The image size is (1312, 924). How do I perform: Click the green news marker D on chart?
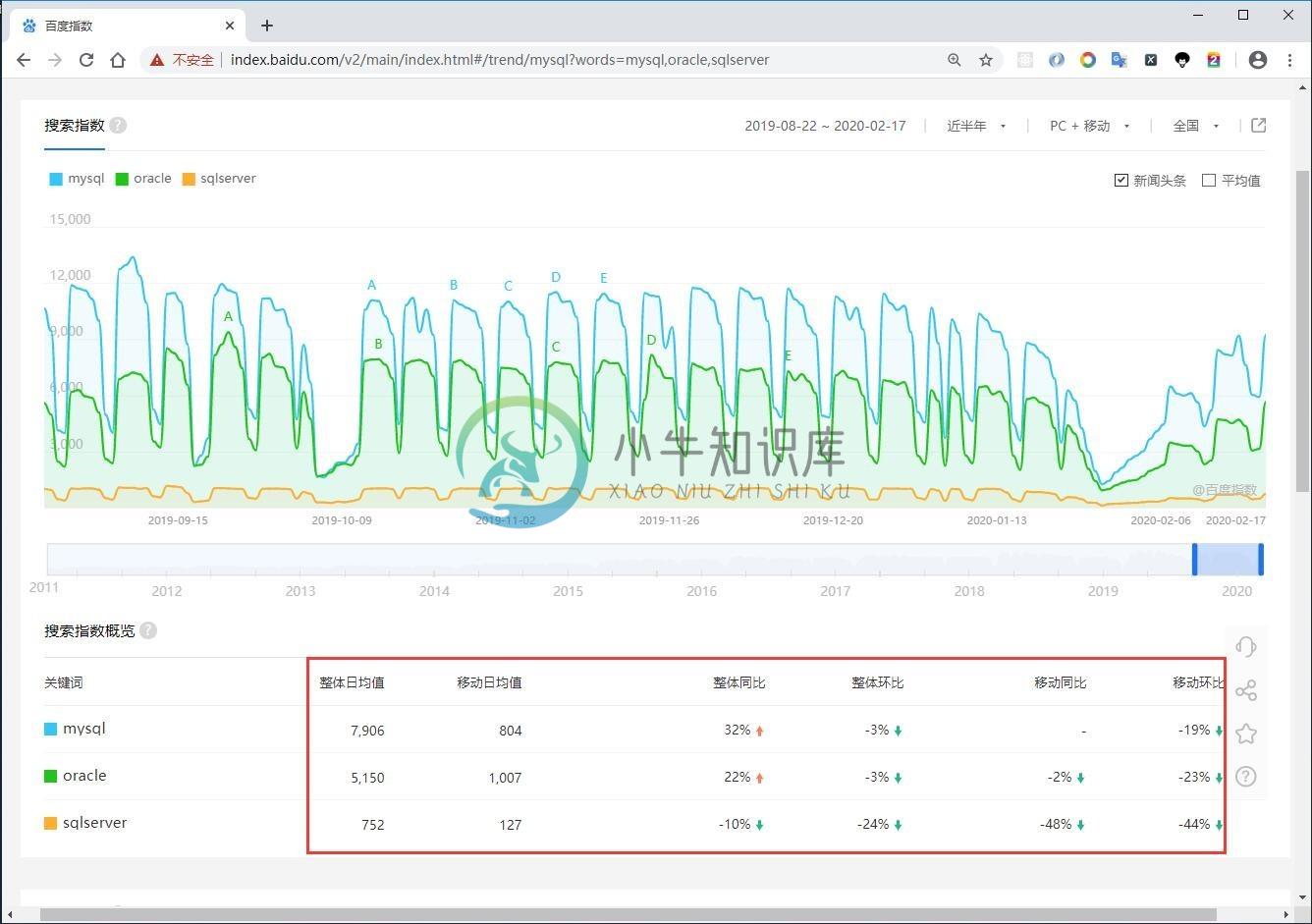click(x=651, y=341)
